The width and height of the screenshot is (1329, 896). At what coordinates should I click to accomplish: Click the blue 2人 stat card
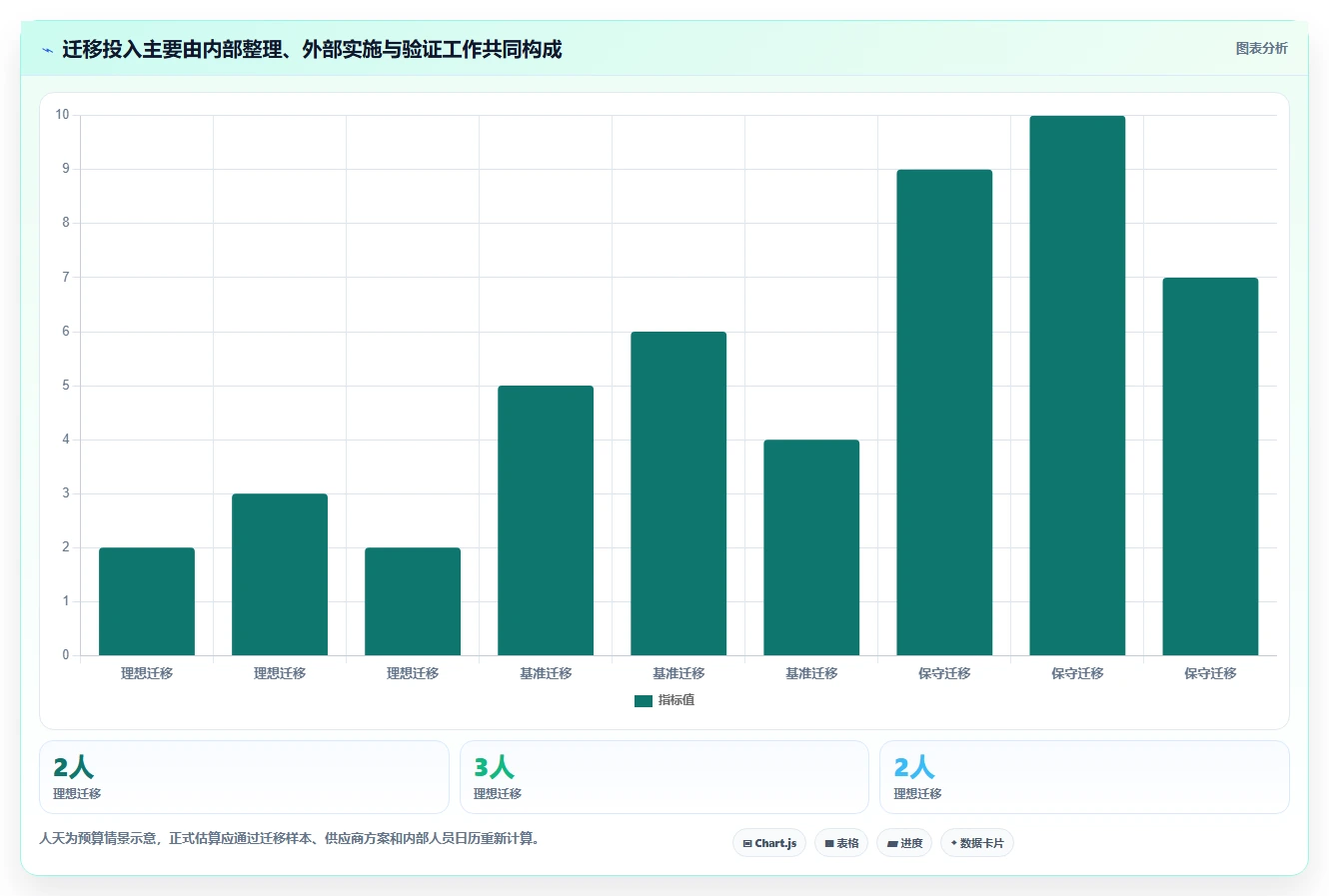coord(1084,777)
